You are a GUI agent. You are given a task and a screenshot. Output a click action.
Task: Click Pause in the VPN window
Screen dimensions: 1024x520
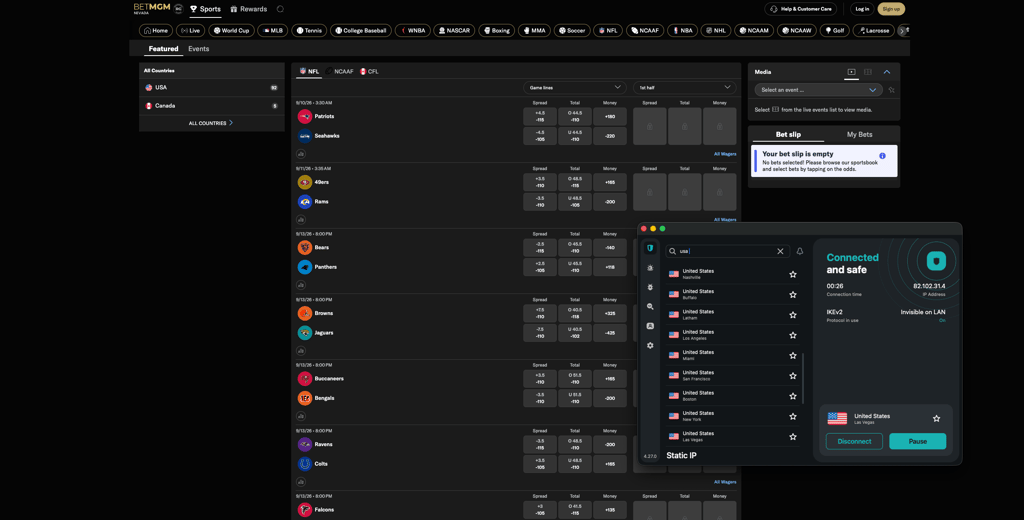(x=918, y=441)
